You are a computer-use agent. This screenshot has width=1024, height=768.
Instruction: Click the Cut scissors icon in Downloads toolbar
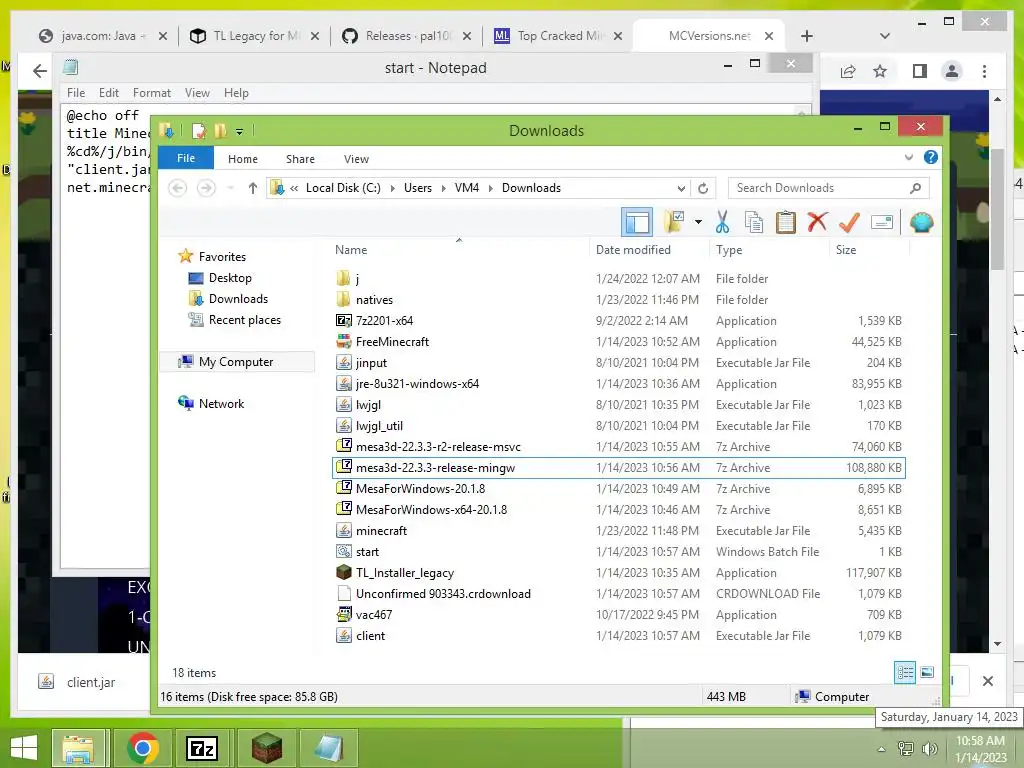click(x=722, y=223)
